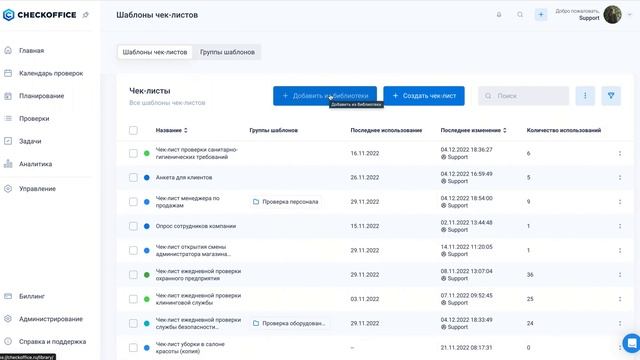This screenshot has width=640, height=360.
Task: Click the Справка и поддержка icon
Action: pyautogui.click(x=8, y=342)
